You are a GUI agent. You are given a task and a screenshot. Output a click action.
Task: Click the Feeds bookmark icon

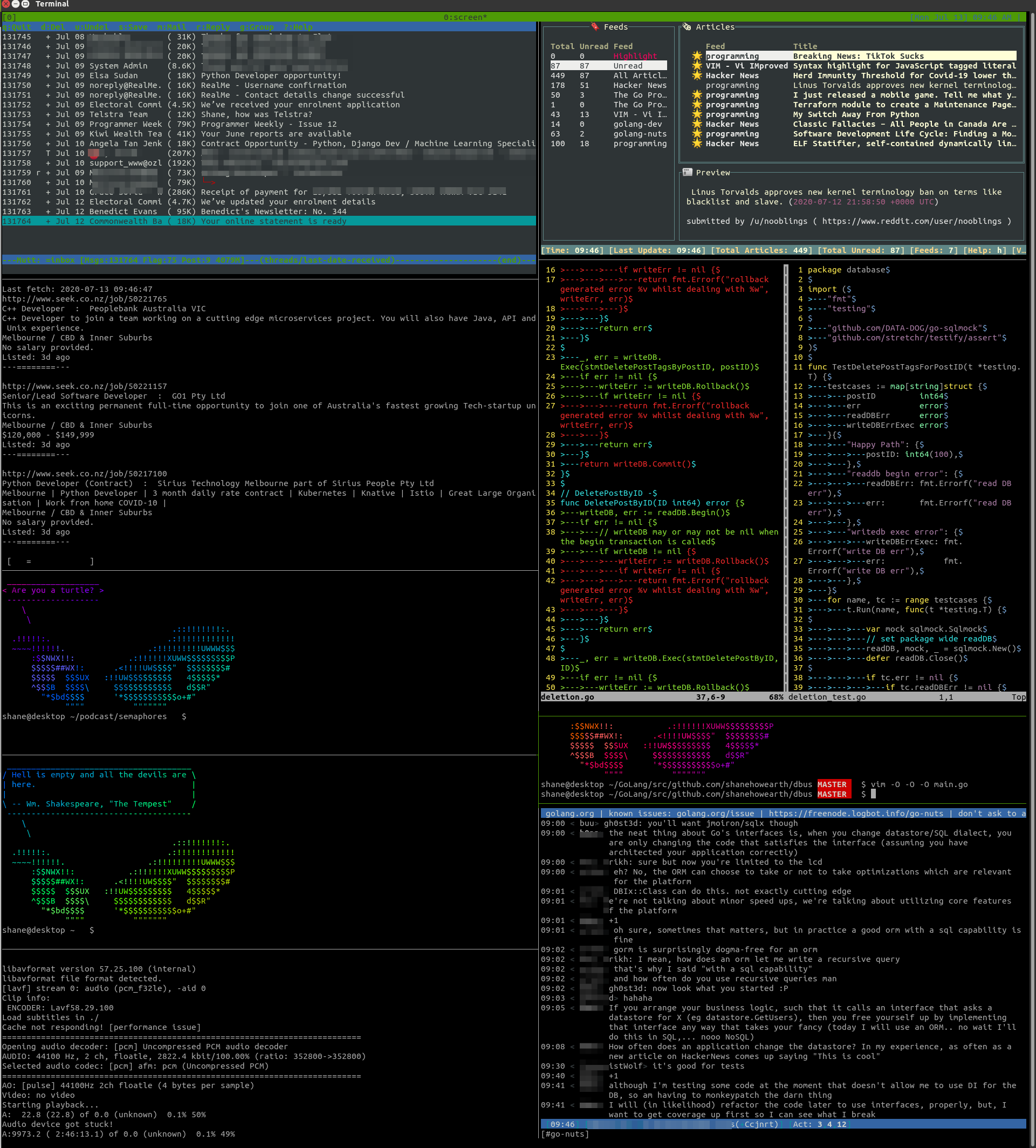coord(595,27)
